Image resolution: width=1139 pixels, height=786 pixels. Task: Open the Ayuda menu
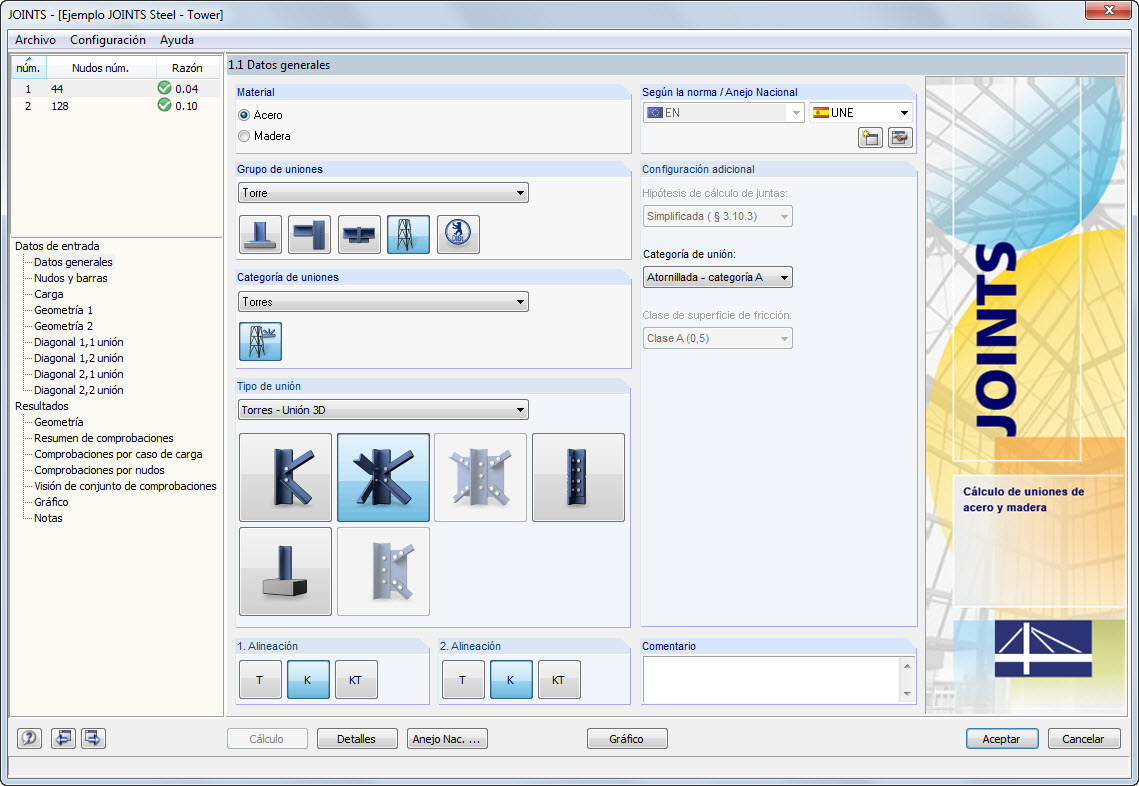coord(177,40)
